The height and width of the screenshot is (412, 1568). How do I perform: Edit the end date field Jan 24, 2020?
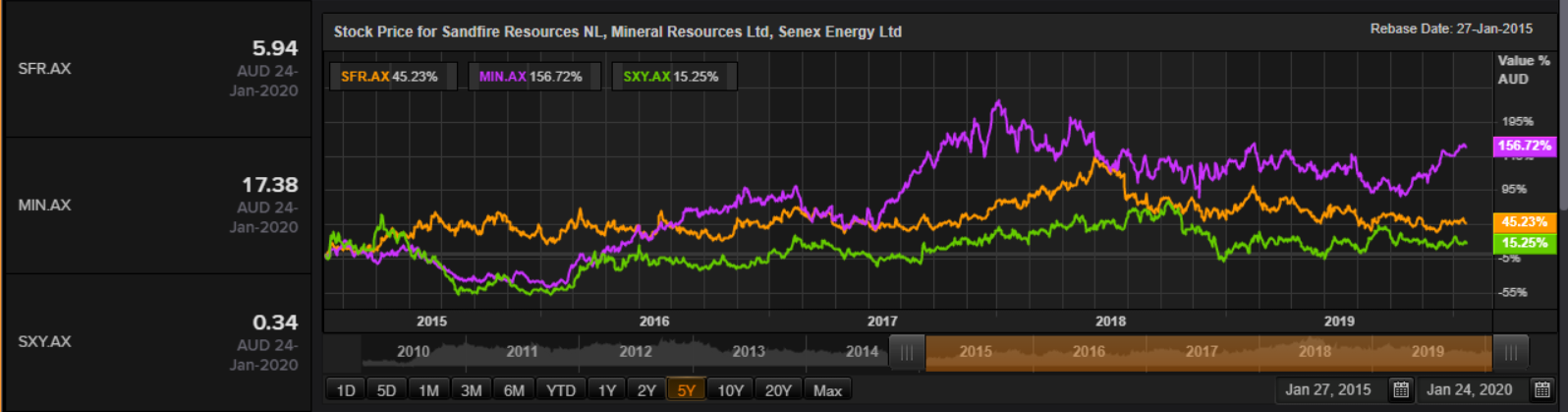pos(1470,389)
